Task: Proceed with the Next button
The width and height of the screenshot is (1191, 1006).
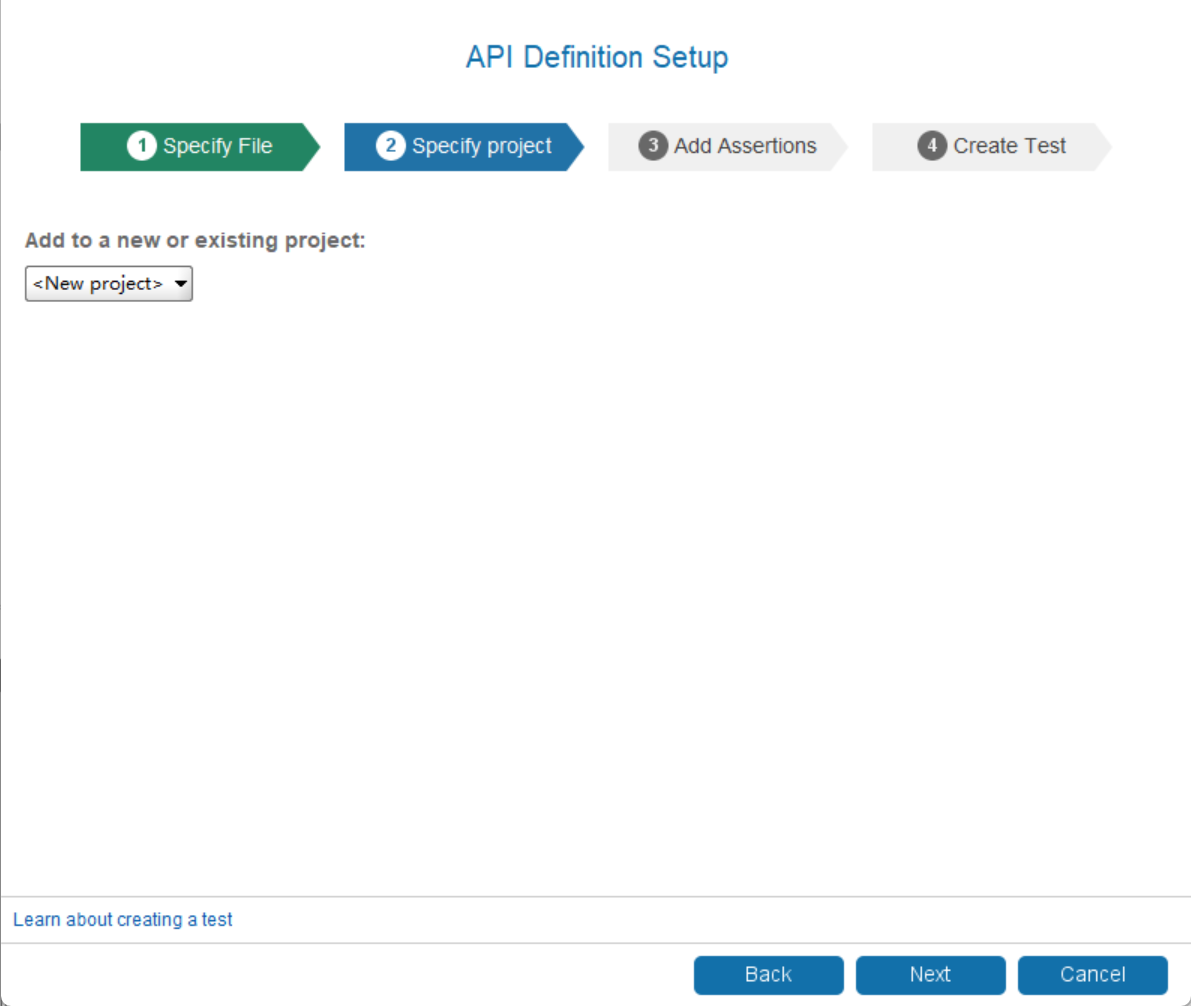Action: click(930, 975)
